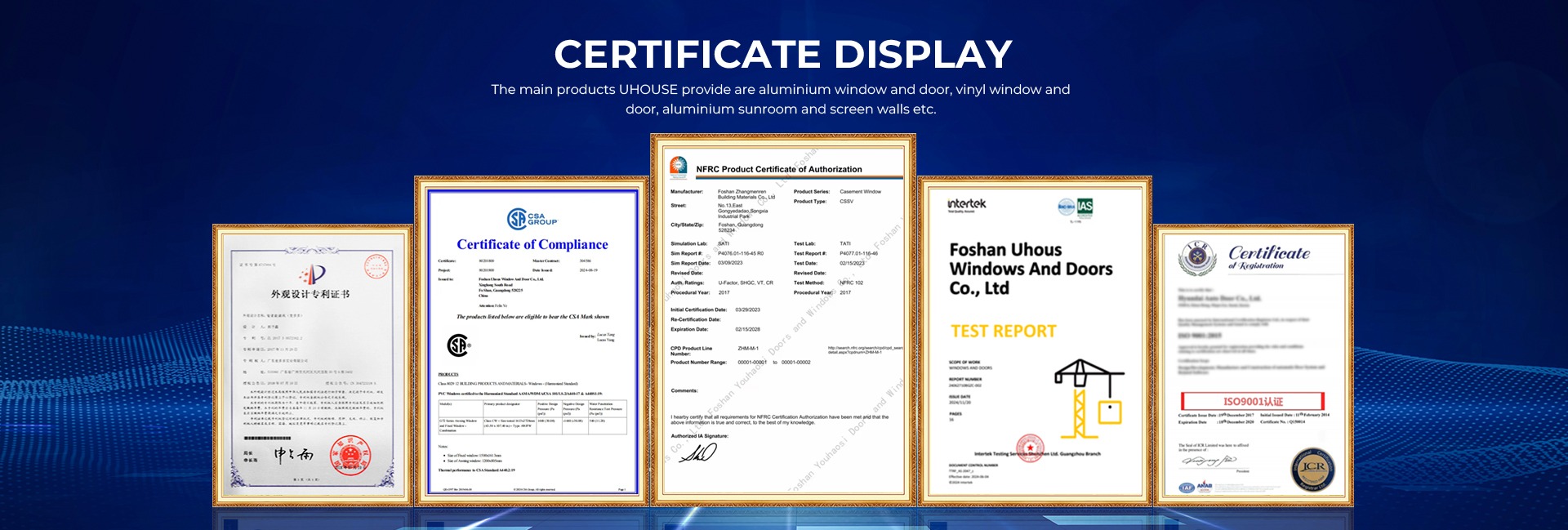Click the CERTIFICATE DISPLAY heading
The width and height of the screenshot is (1568, 530).
(783, 55)
